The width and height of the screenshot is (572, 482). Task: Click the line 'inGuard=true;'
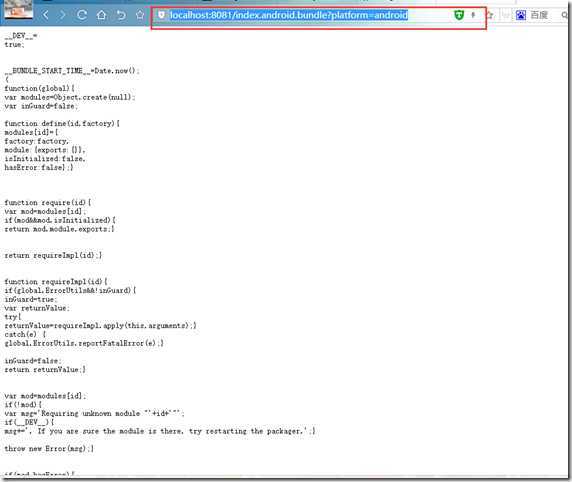(x=31, y=299)
